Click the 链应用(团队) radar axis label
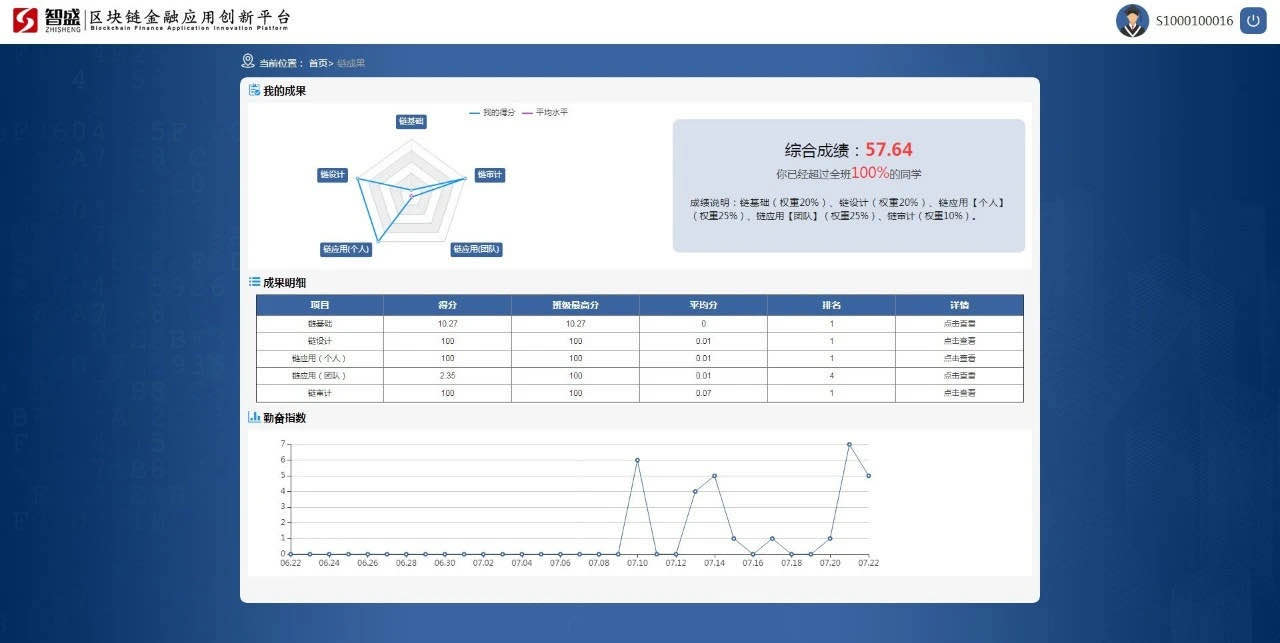 click(x=476, y=249)
